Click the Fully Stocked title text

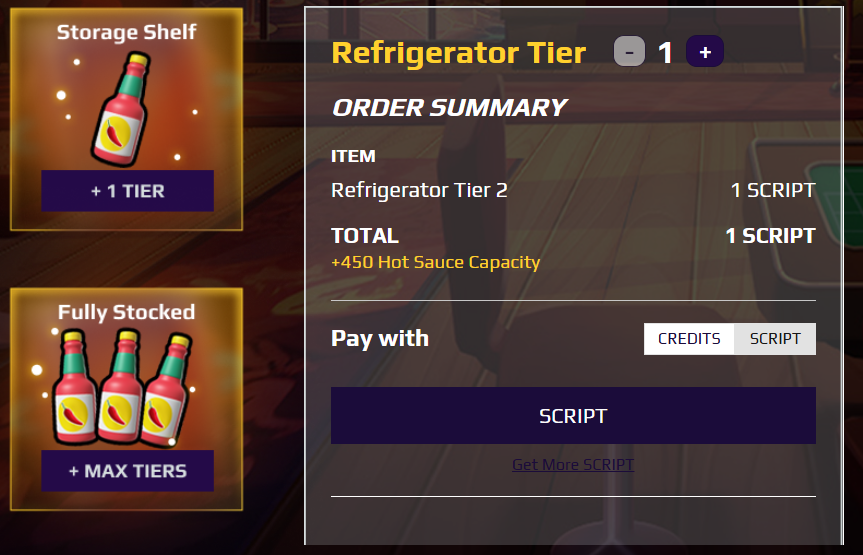click(127, 312)
